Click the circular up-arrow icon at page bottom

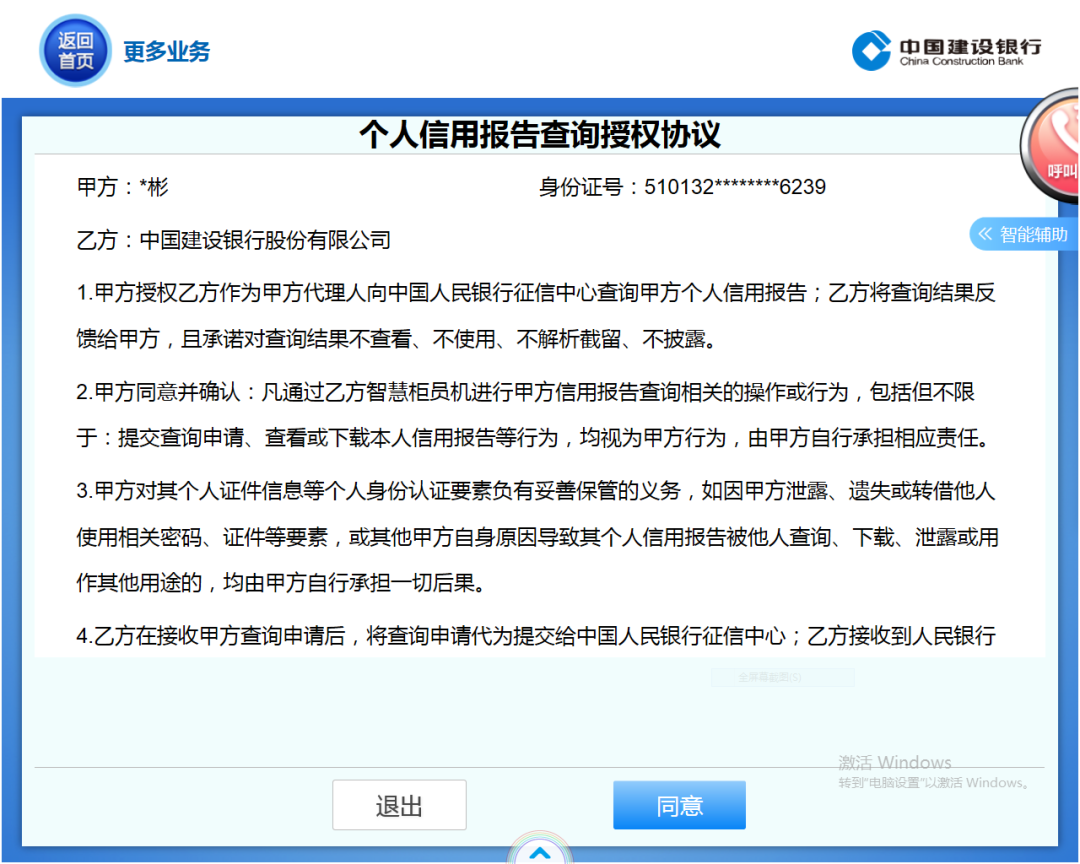point(540,853)
